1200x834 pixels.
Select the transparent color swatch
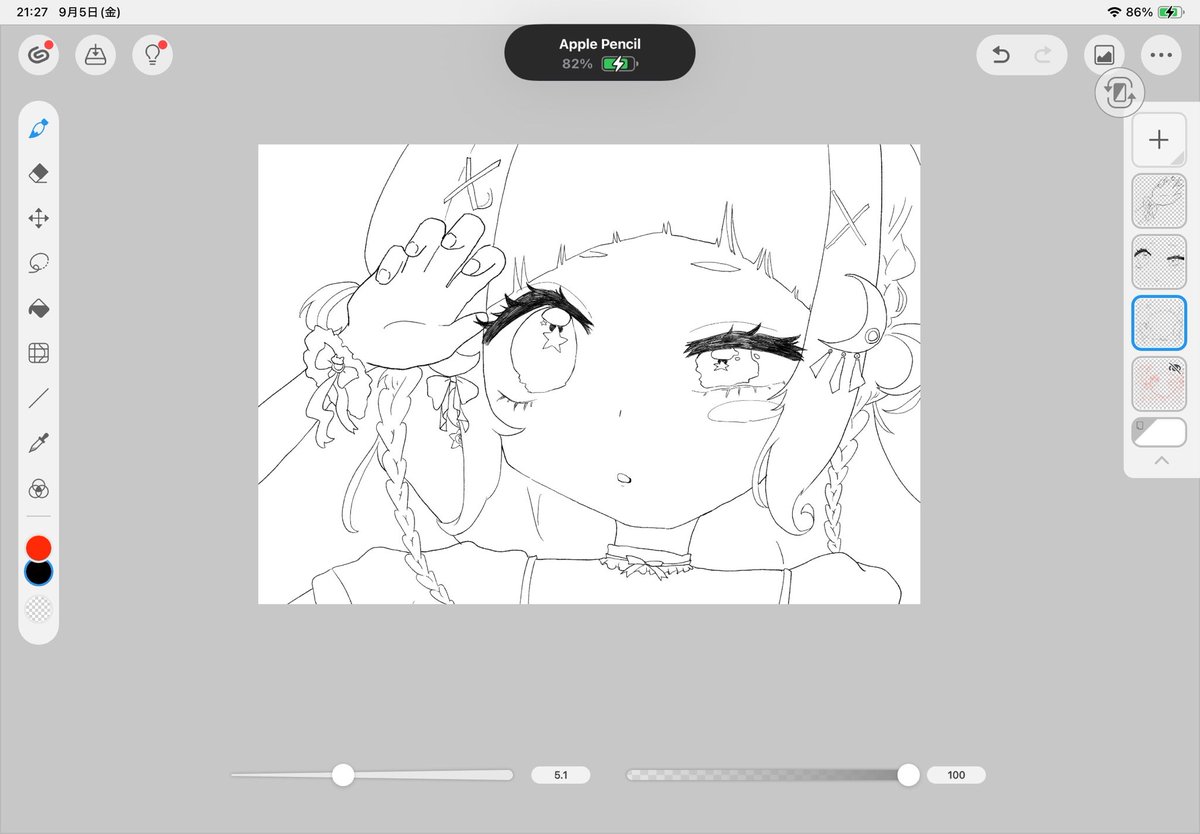click(39, 609)
